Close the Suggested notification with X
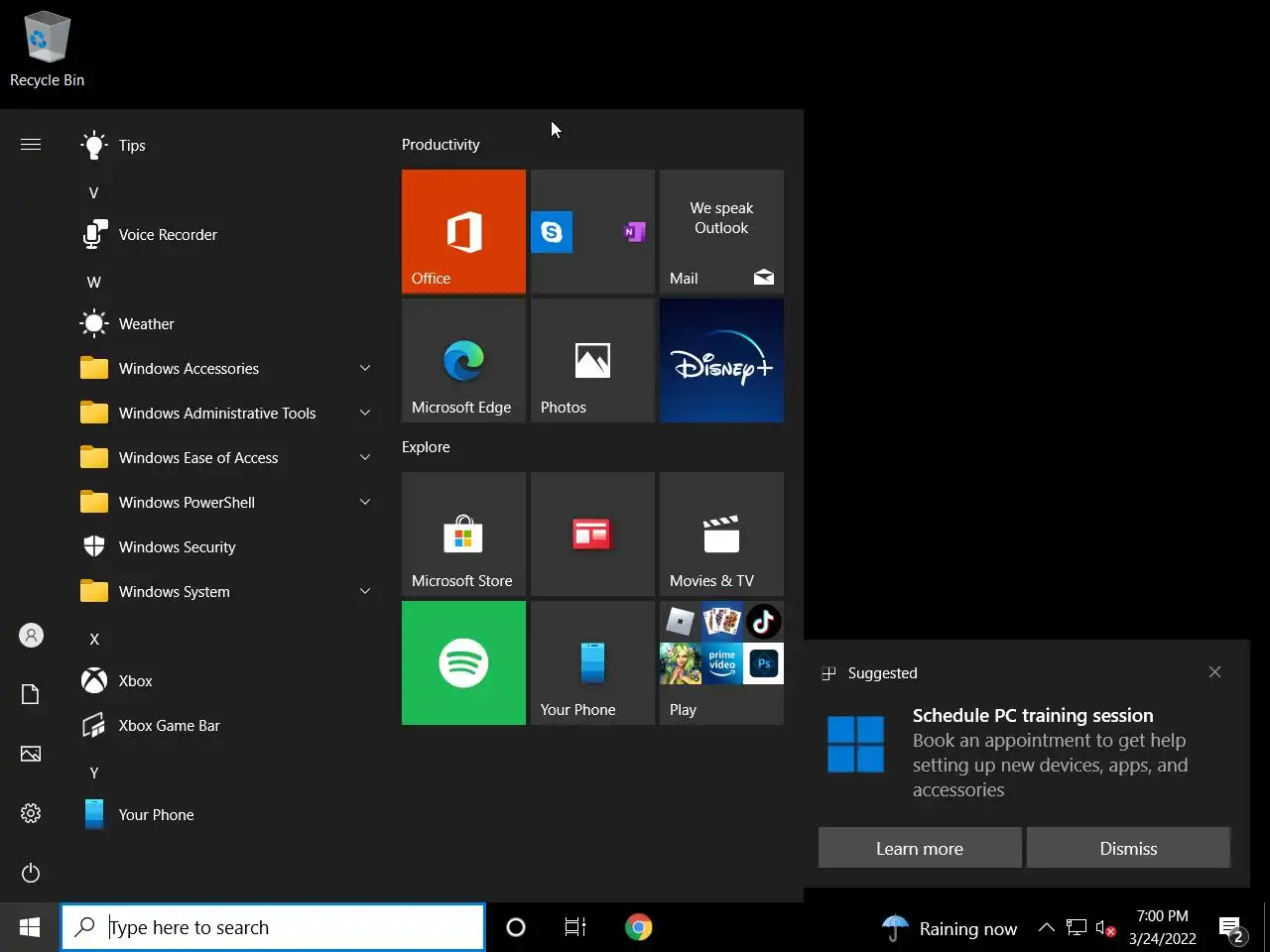 1214,672
